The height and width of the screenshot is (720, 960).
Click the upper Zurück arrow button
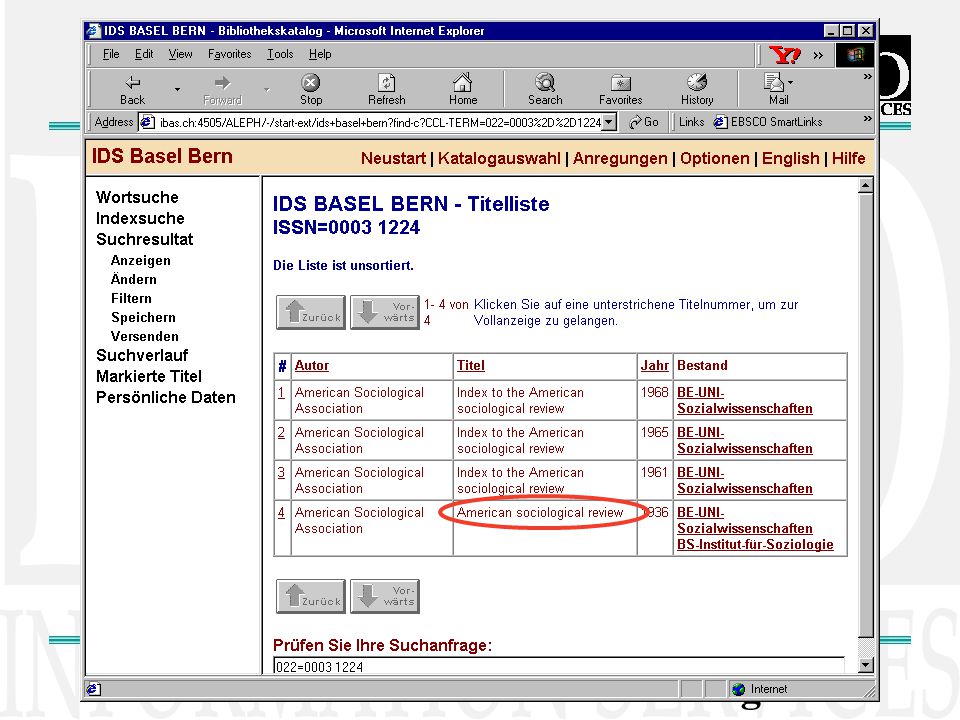pyautogui.click(x=311, y=312)
